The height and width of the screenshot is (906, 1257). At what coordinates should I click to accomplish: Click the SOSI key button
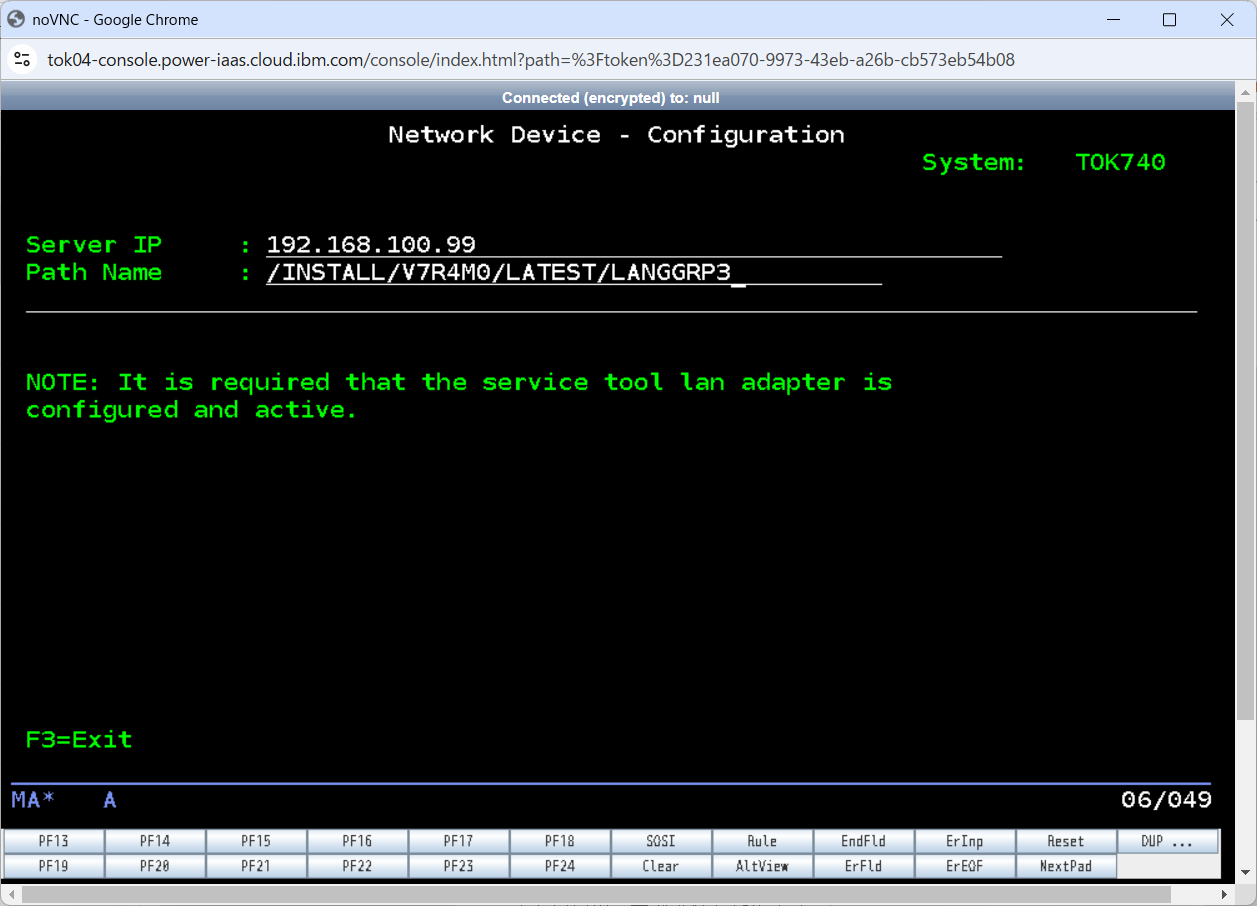(661, 841)
